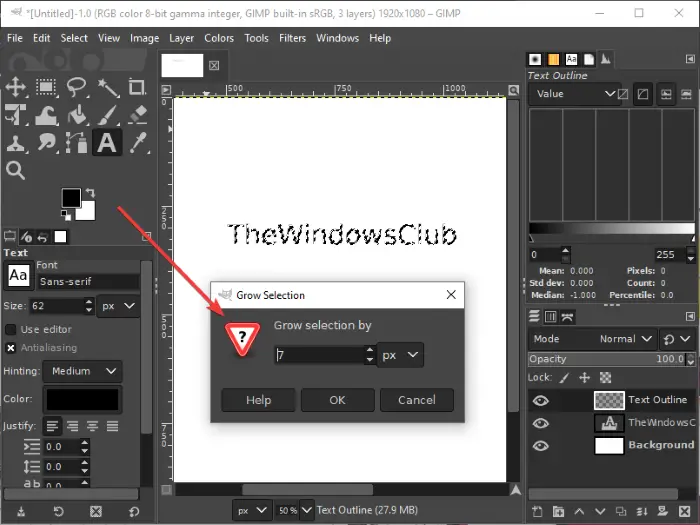Open the Filters menu
Image resolution: width=700 pixels, height=525 pixels.
click(292, 38)
